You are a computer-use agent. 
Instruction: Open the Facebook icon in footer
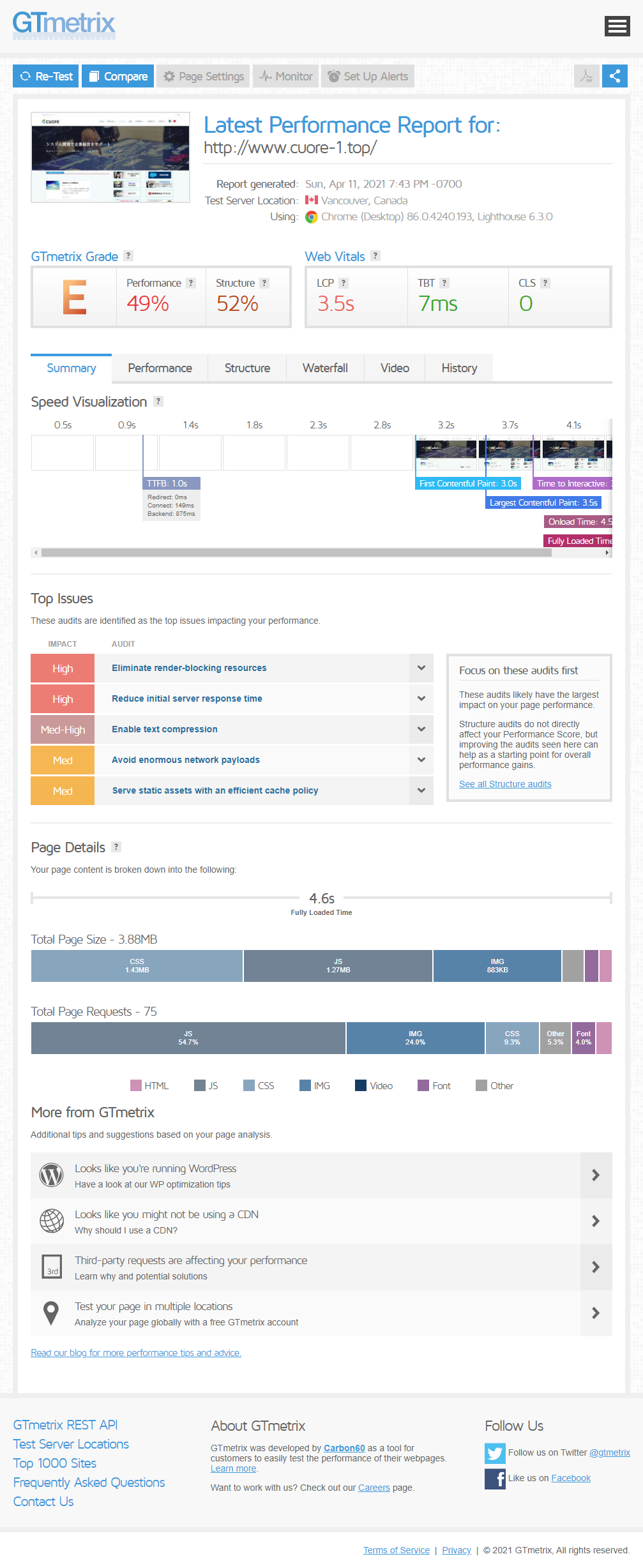pos(494,1479)
